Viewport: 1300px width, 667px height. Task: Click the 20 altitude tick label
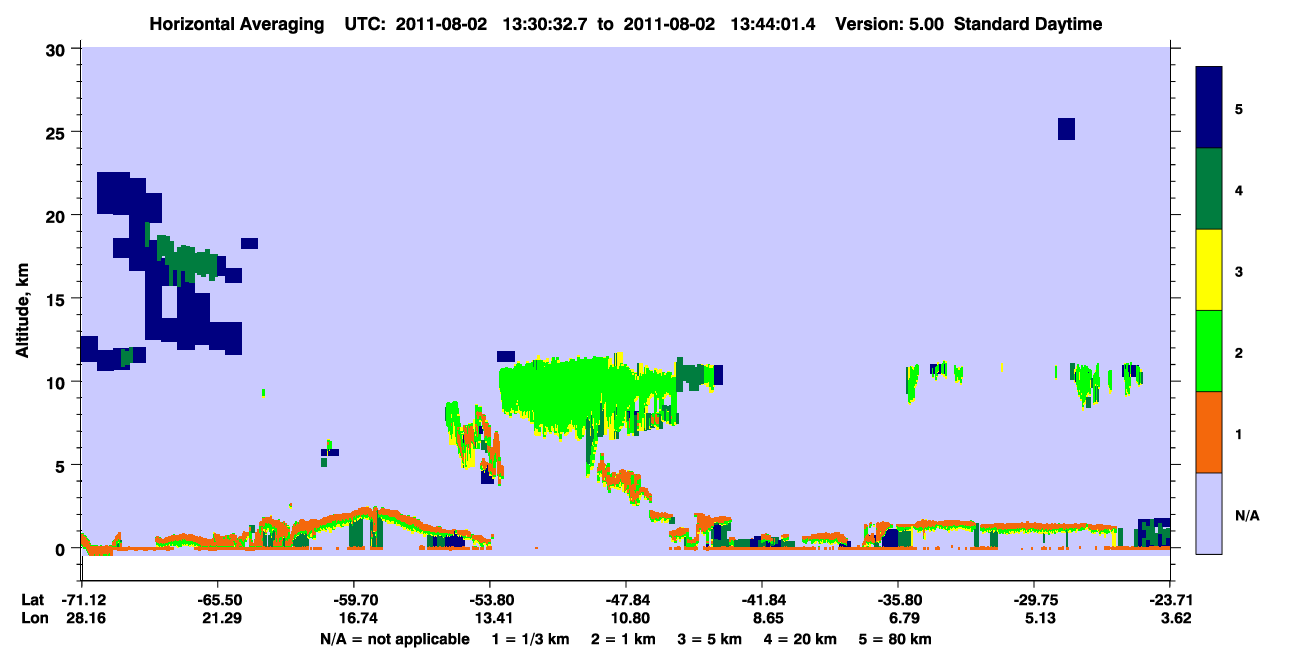58,216
